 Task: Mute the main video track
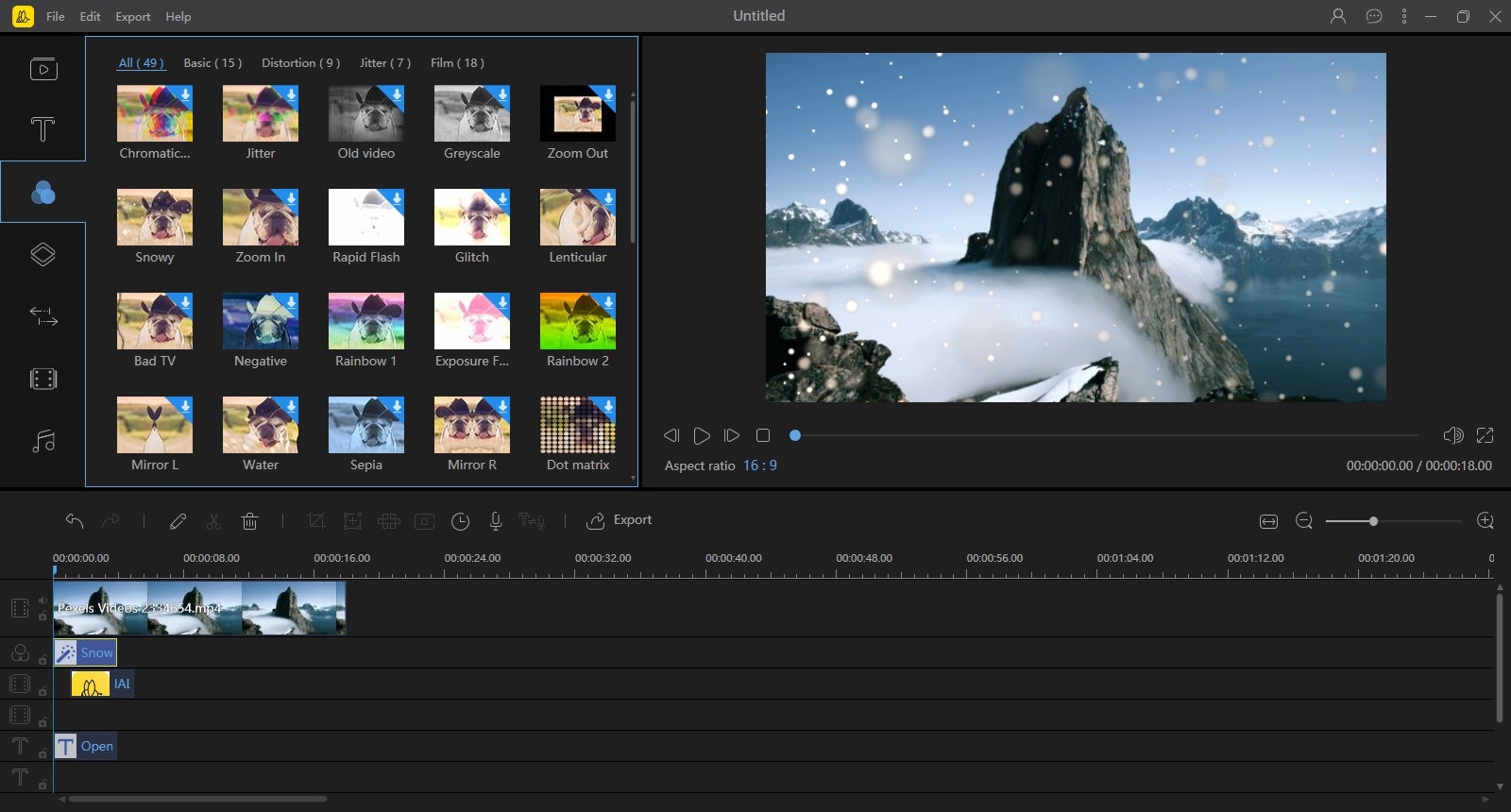coord(42,600)
